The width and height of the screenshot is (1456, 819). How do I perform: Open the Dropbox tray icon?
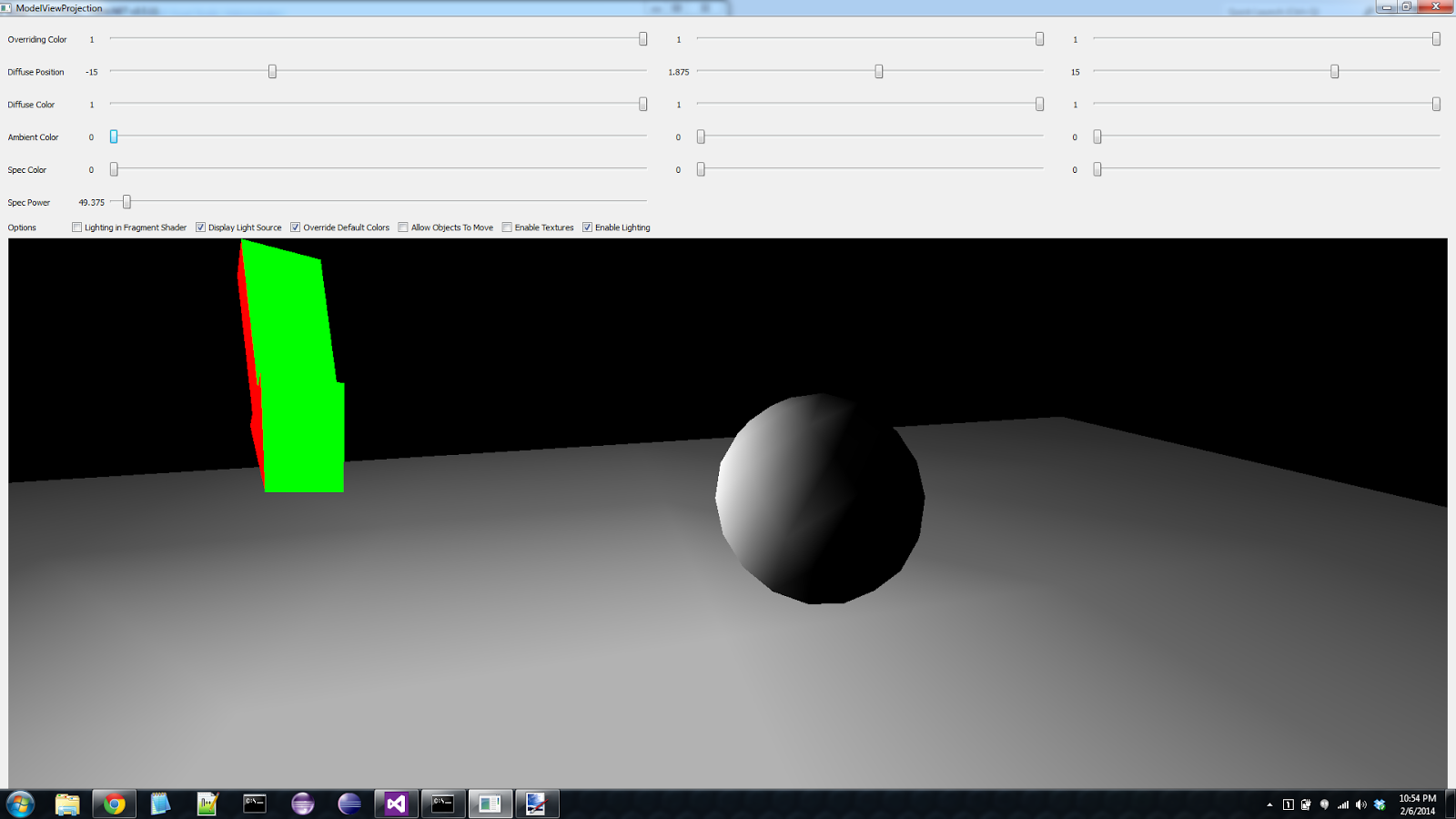click(x=1380, y=804)
